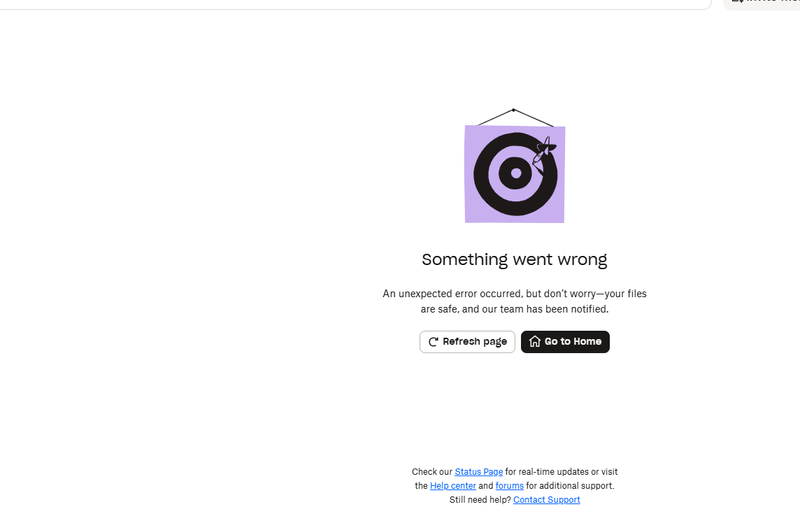Click the house icon in Go to Home
Image resolution: width=800 pixels, height=530 pixels.
coord(534,341)
